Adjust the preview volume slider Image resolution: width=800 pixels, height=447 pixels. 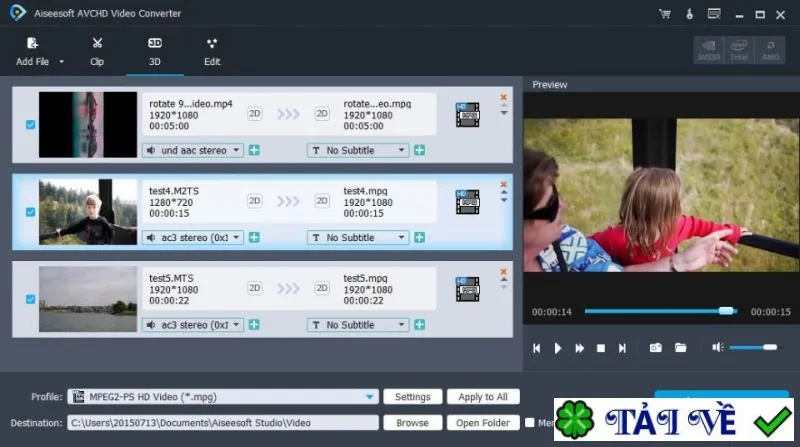(x=754, y=347)
